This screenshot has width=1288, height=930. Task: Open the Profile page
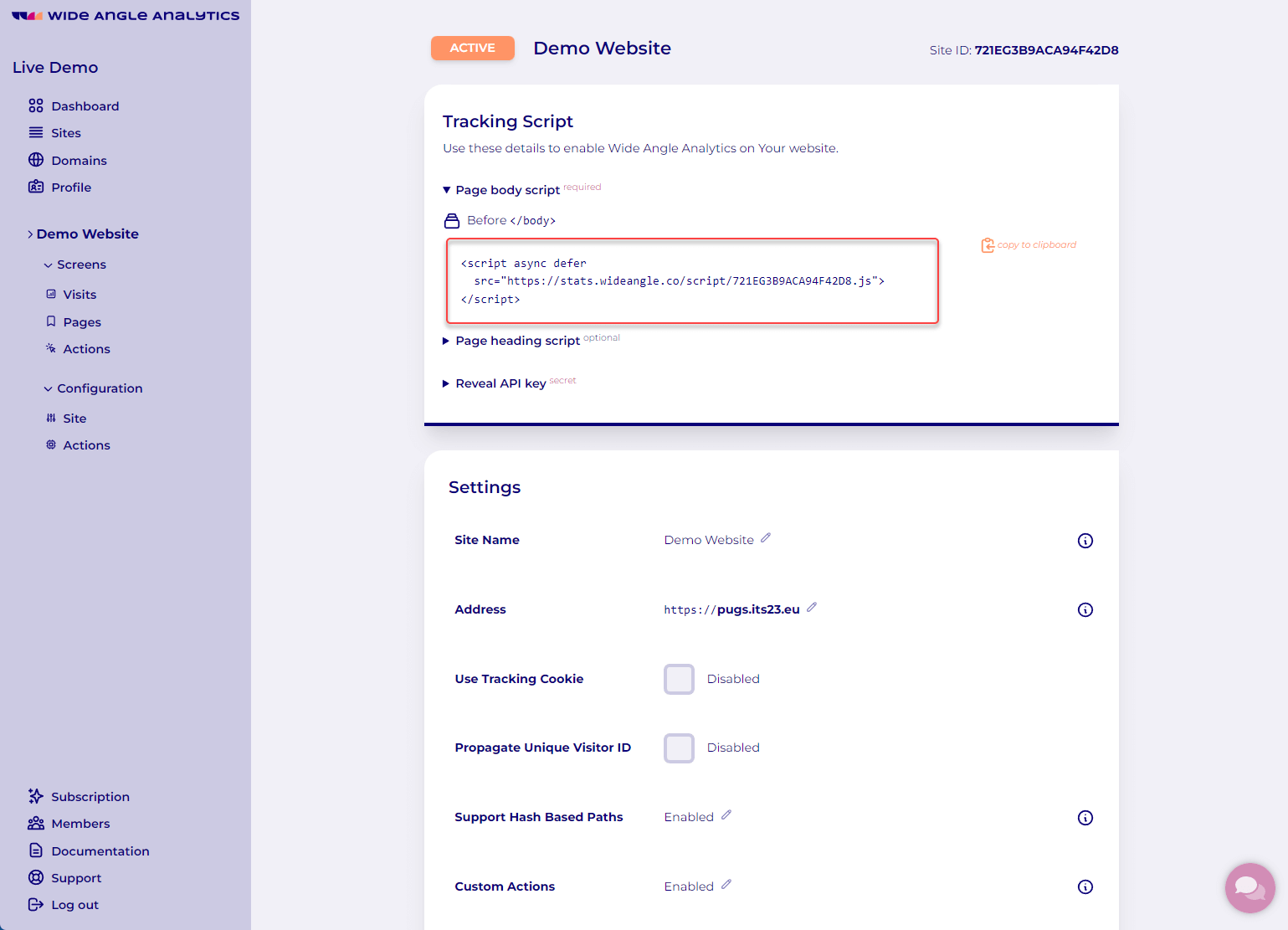pyautogui.click(x=71, y=188)
